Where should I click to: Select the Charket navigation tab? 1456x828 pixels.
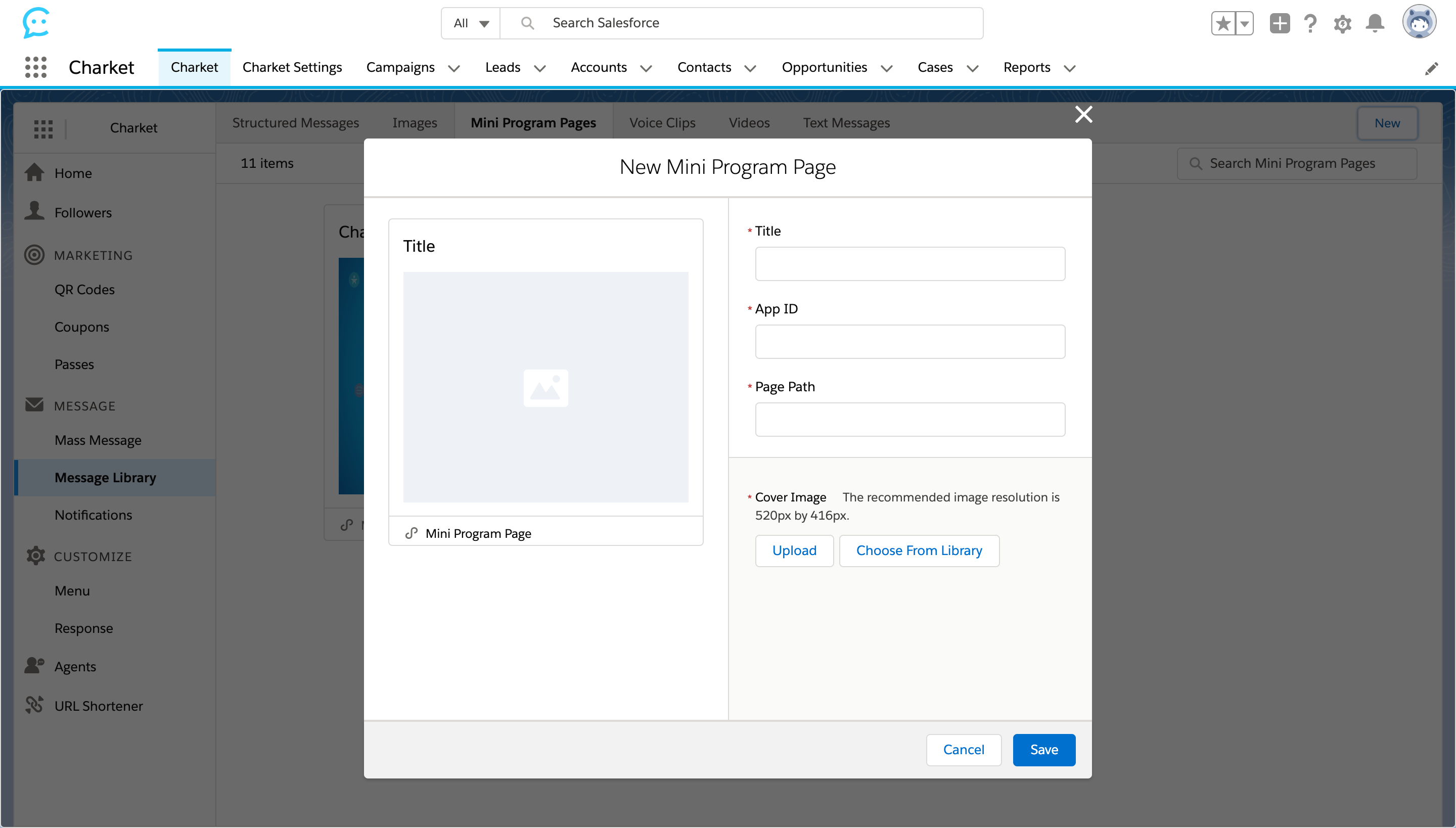pos(194,67)
